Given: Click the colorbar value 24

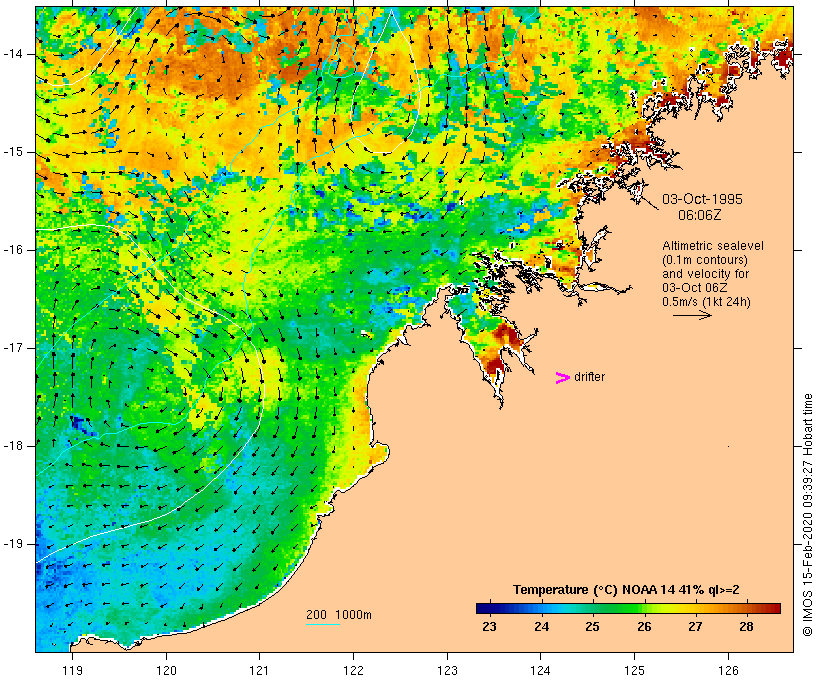Looking at the screenshot, I should tap(542, 627).
